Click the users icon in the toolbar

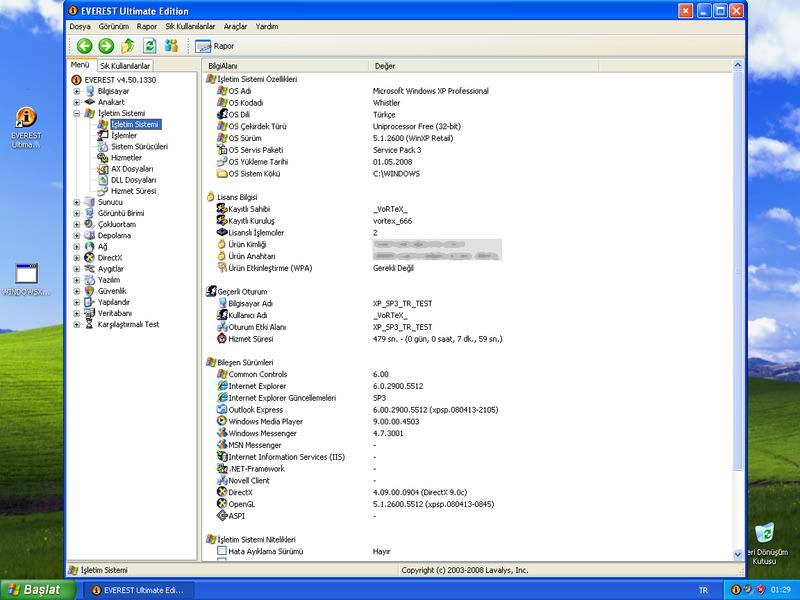tap(171, 46)
